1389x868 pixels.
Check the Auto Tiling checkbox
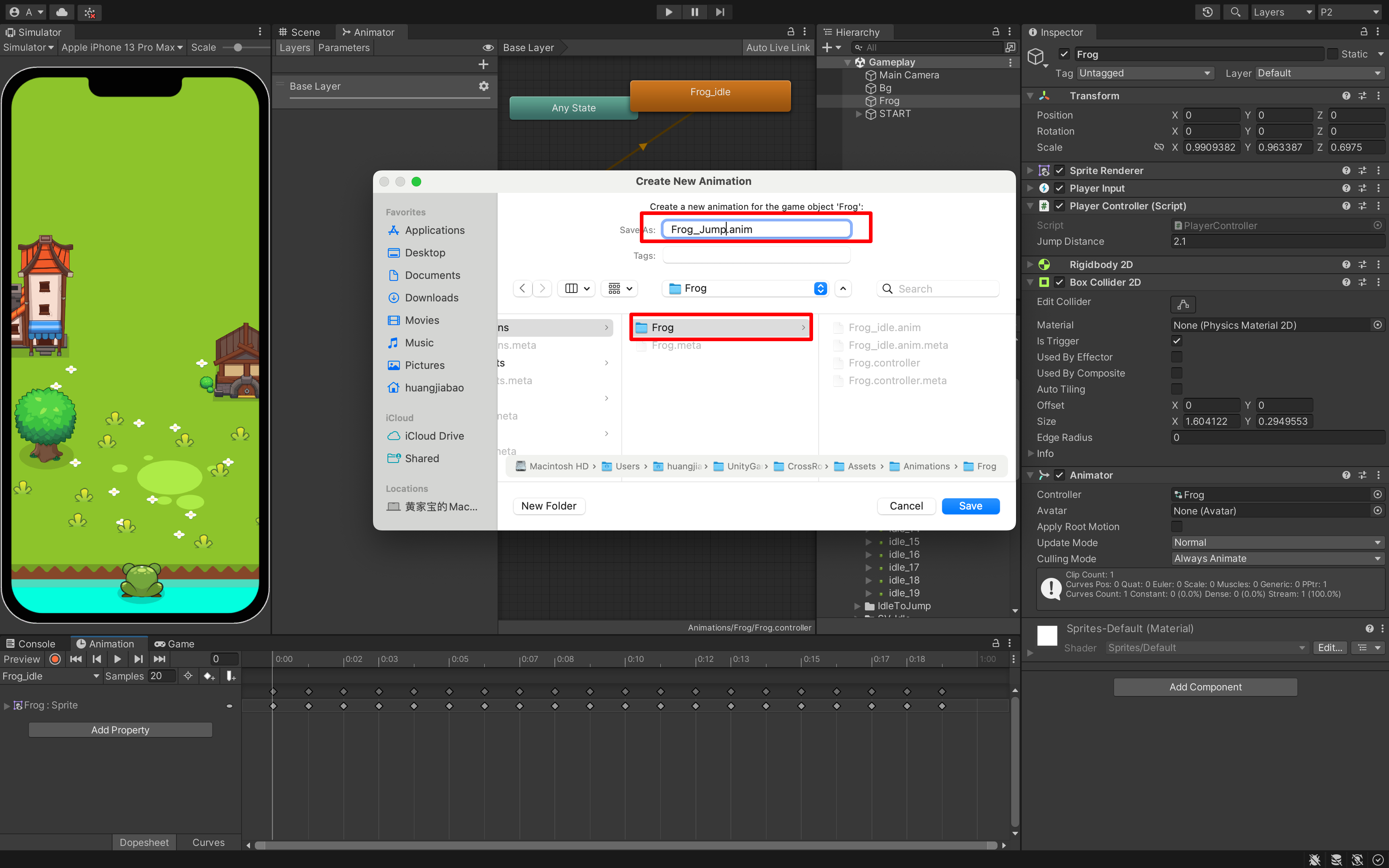[1177, 389]
